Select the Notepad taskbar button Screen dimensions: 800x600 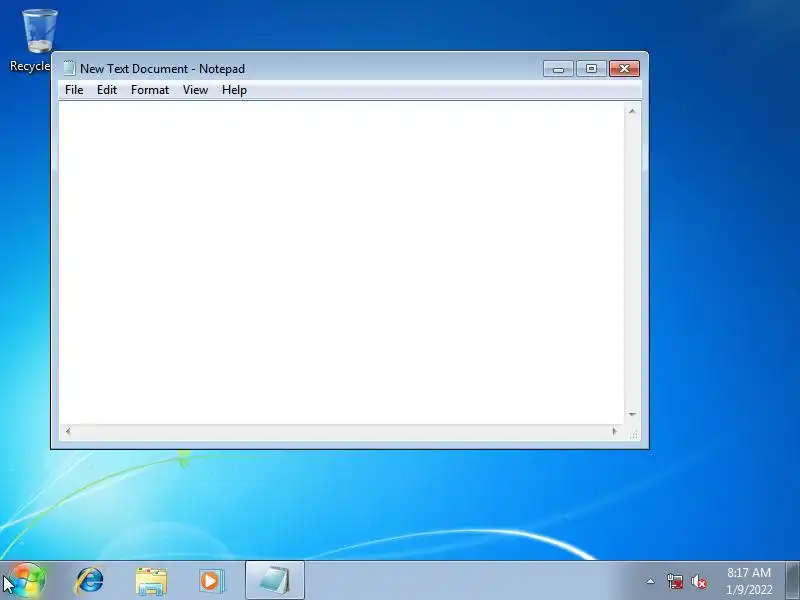point(275,581)
